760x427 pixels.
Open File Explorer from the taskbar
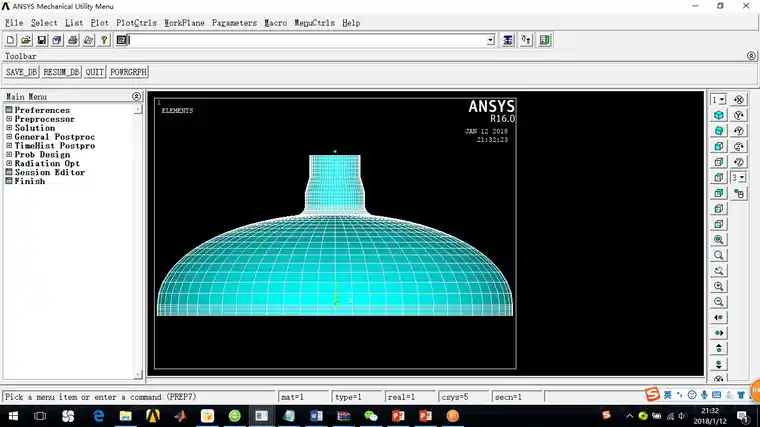tap(126, 416)
